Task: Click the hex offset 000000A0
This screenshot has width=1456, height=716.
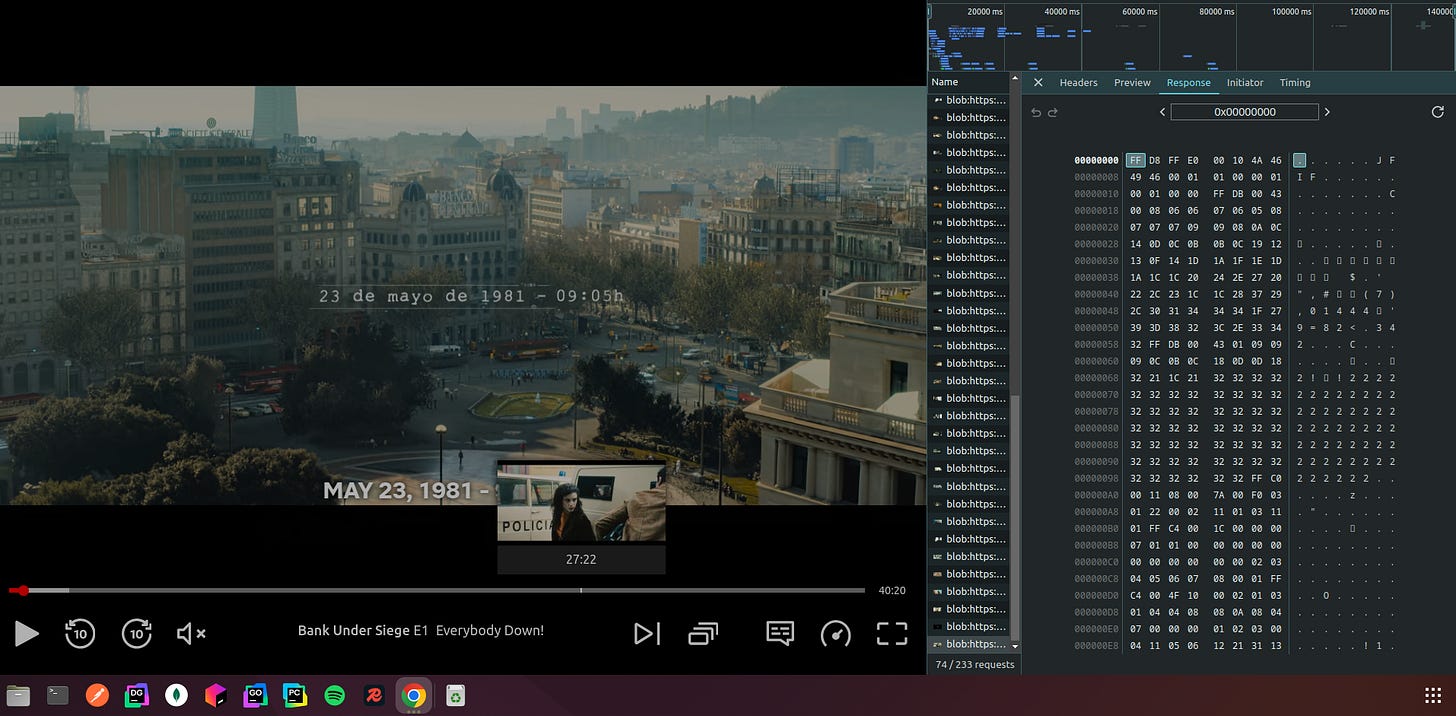Action: 1096,495
